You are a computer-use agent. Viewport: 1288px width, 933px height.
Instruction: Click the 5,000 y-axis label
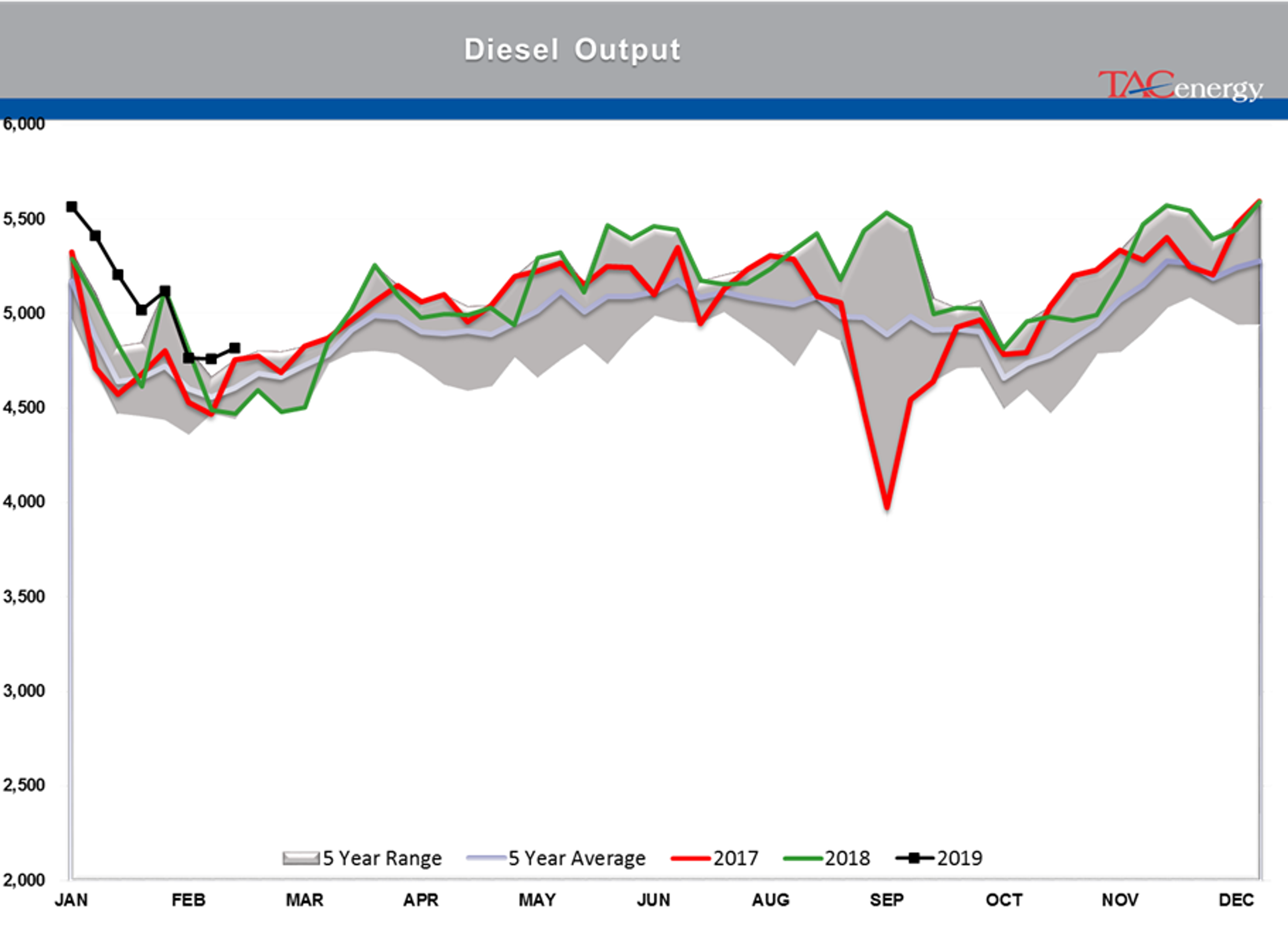pos(24,313)
